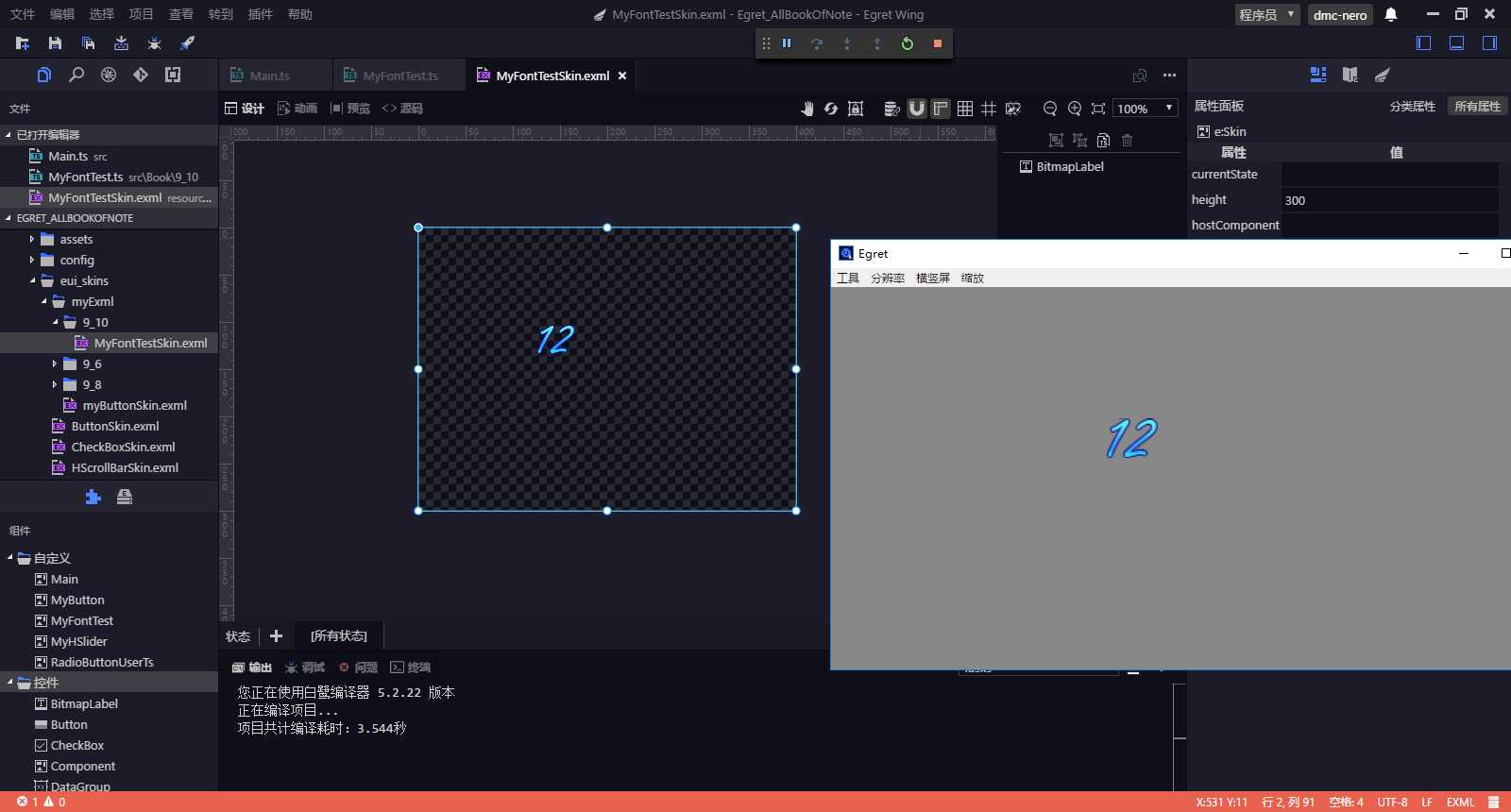Restart the debug session with green arrow
1511x812 pixels.
tap(908, 43)
